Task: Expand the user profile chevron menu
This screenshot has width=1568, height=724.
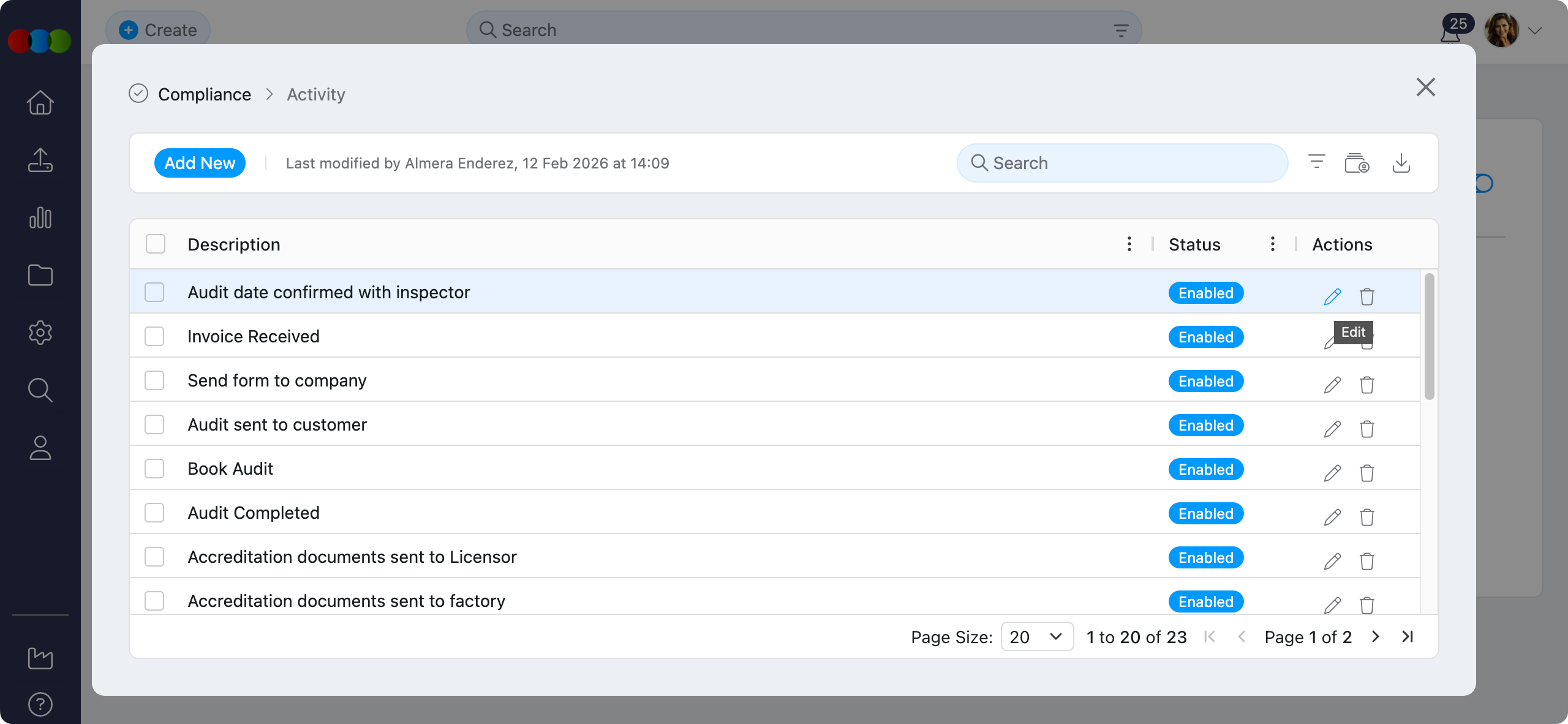Action: pos(1534,31)
